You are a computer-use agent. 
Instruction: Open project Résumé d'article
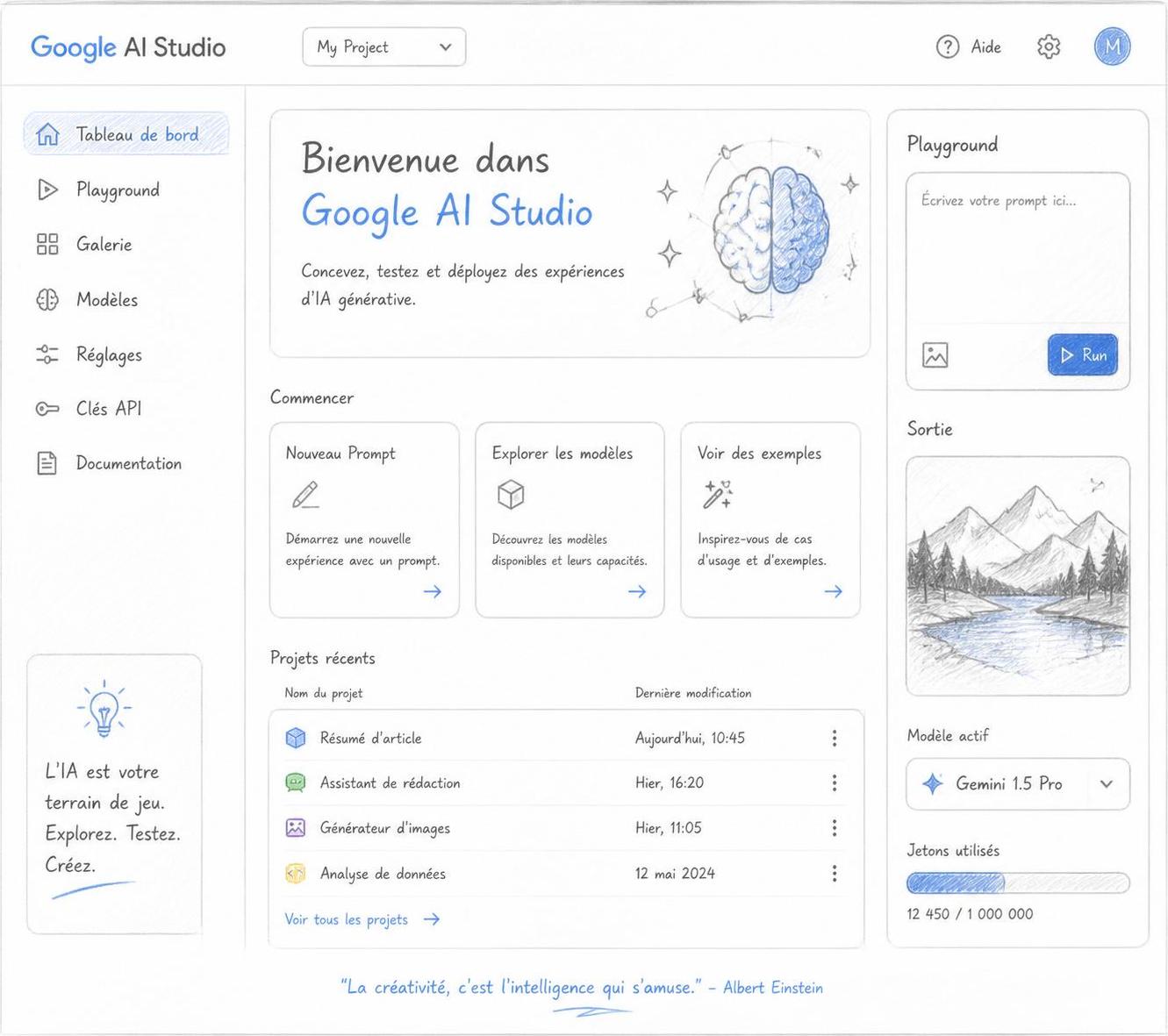tap(370, 739)
